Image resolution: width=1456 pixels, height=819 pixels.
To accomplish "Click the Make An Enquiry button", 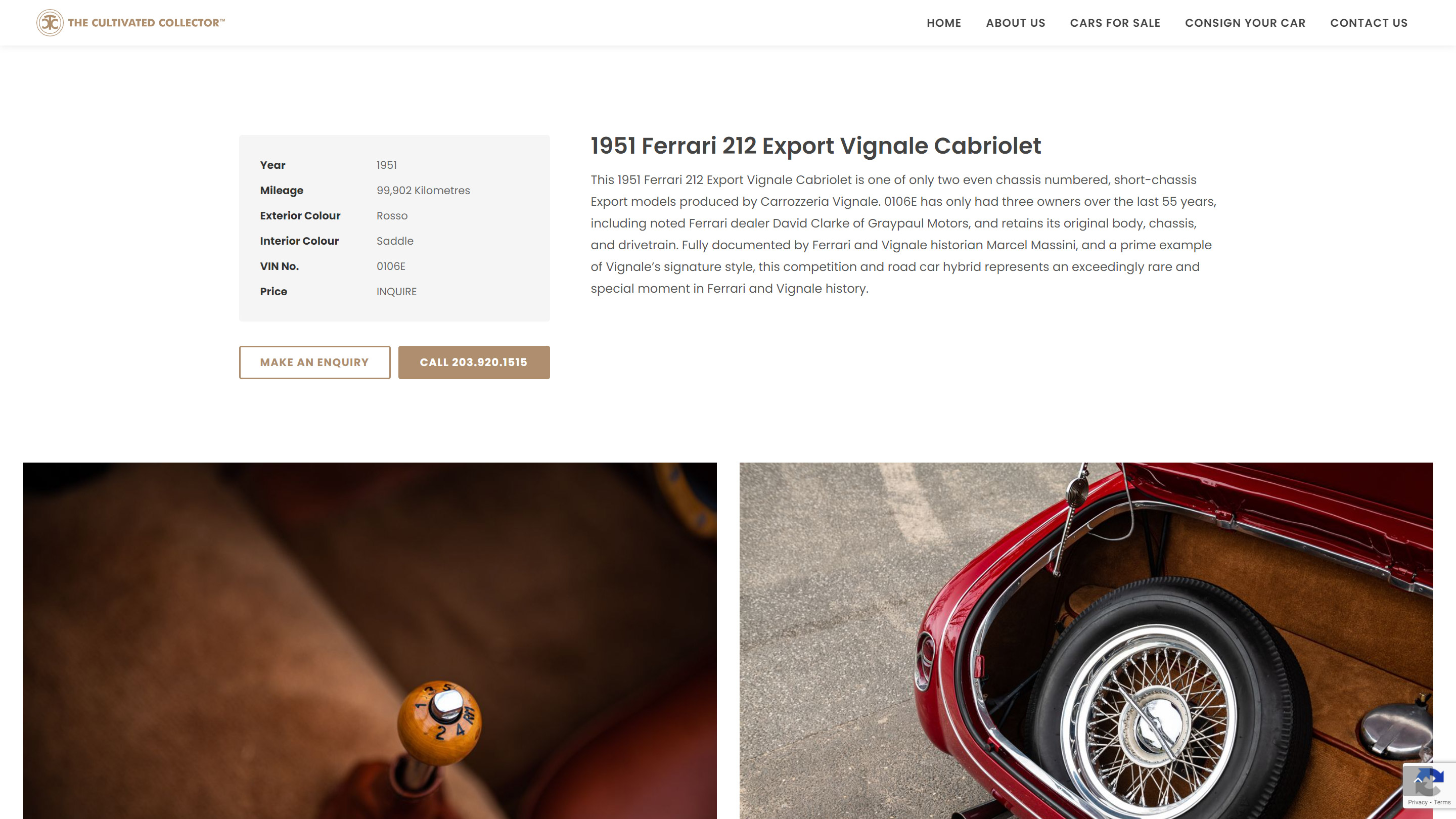I will [314, 362].
